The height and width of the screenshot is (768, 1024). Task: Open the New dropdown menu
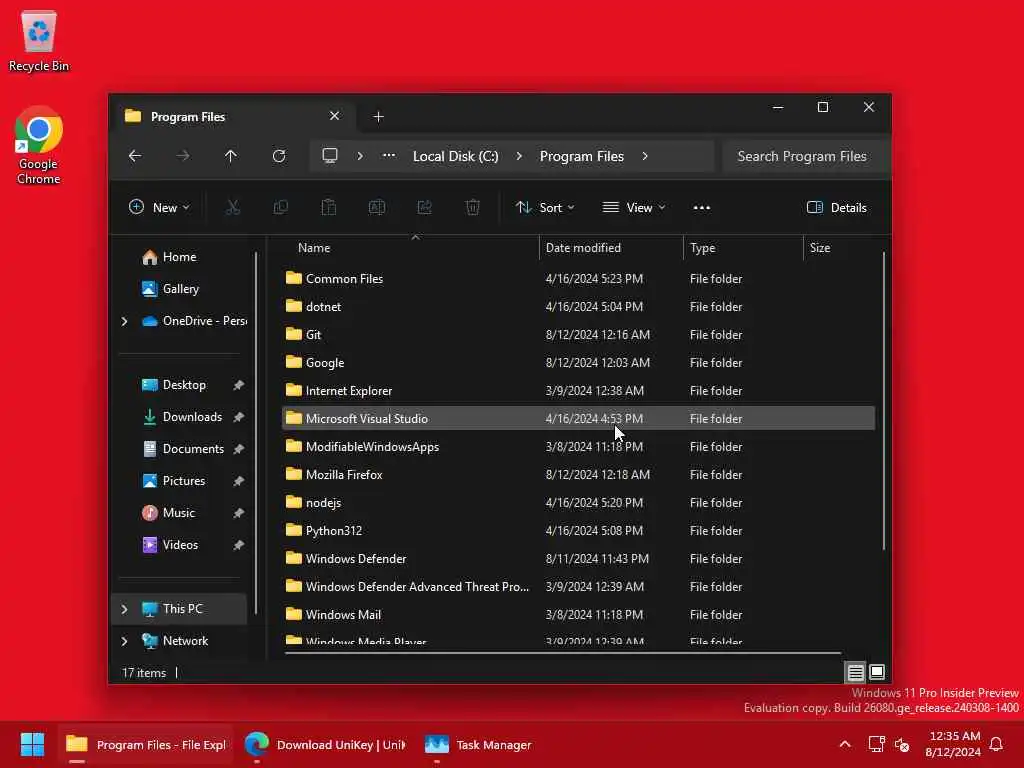(159, 208)
